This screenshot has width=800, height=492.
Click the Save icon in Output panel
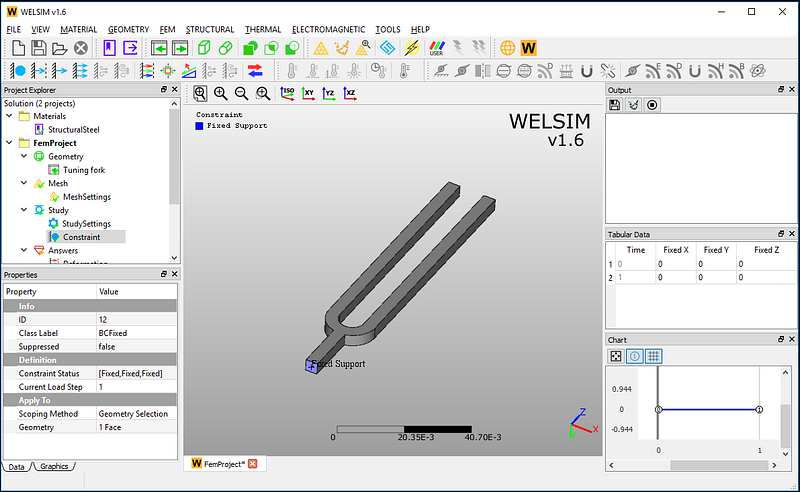[x=616, y=104]
